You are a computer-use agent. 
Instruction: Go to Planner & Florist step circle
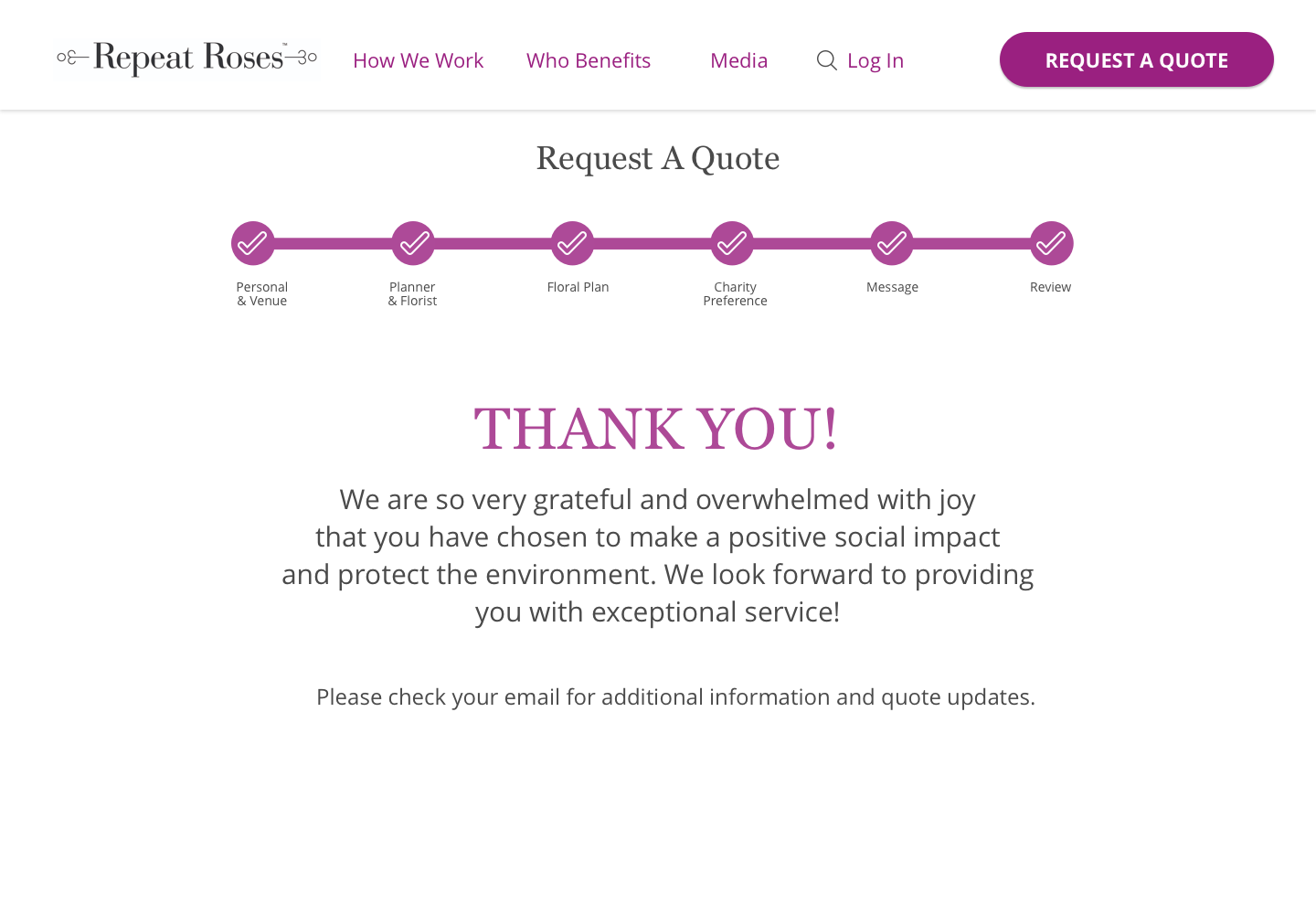pyautogui.click(x=413, y=243)
